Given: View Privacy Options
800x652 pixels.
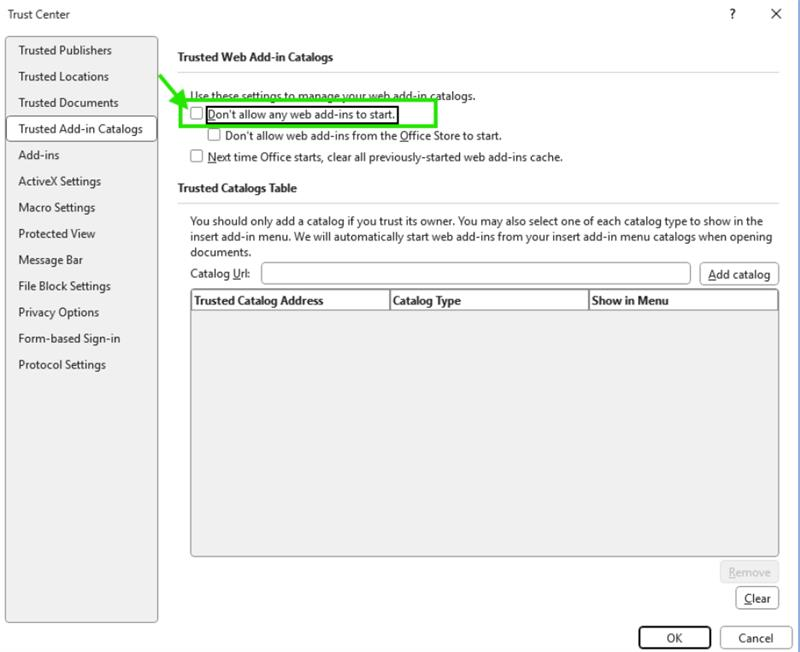Looking at the screenshot, I should click(52, 312).
